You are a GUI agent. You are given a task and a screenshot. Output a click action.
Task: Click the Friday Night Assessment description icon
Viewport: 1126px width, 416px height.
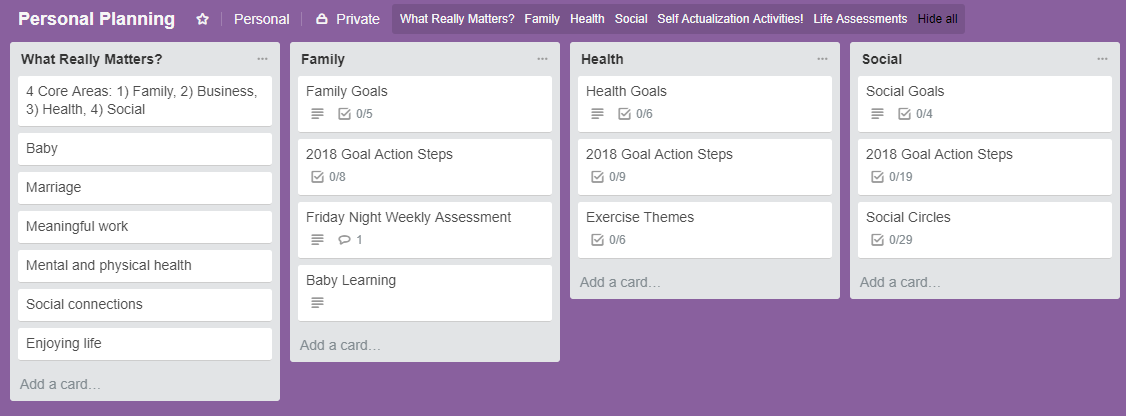tap(318, 240)
